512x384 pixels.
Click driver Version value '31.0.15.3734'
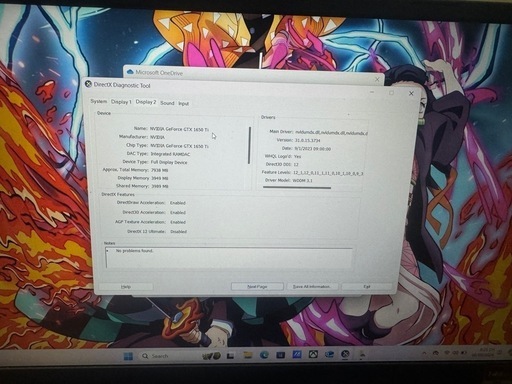click(x=307, y=140)
